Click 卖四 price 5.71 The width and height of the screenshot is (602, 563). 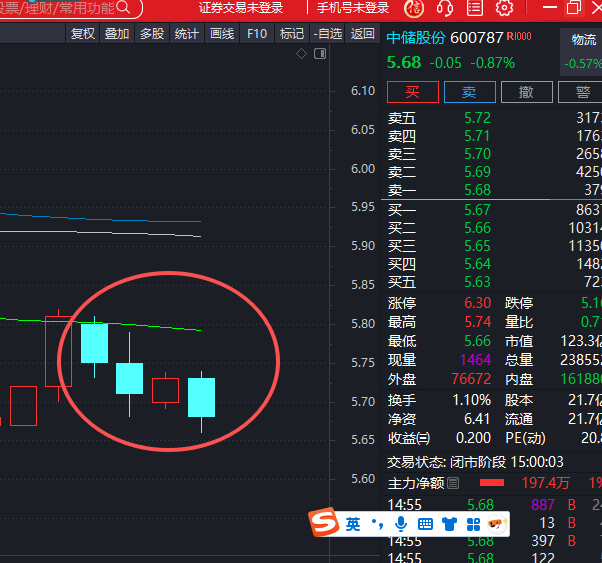478,136
